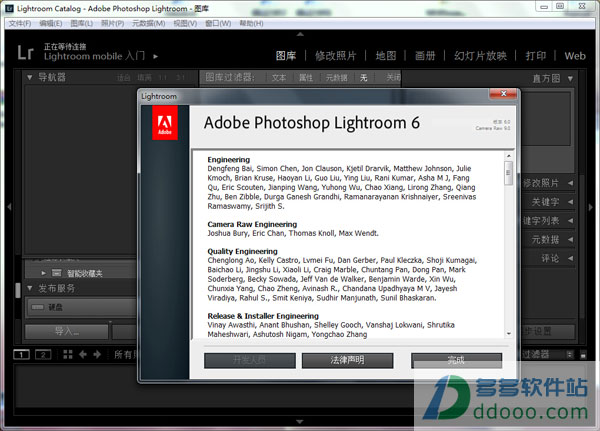
Task: Minimize the Lightroom window
Action: tap(544, 7)
